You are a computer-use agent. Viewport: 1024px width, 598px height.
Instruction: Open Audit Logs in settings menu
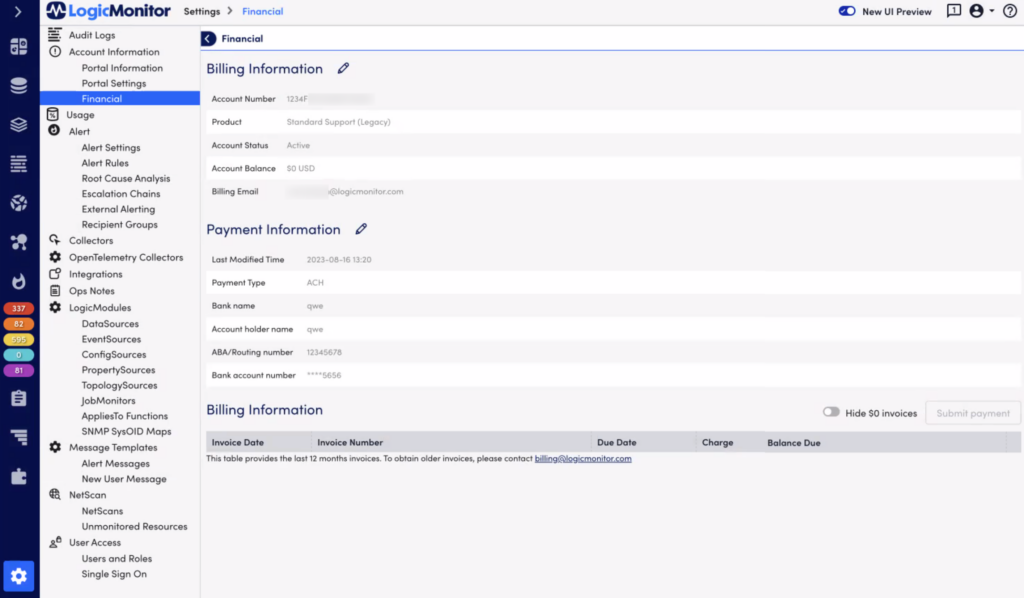coord(92,35)
